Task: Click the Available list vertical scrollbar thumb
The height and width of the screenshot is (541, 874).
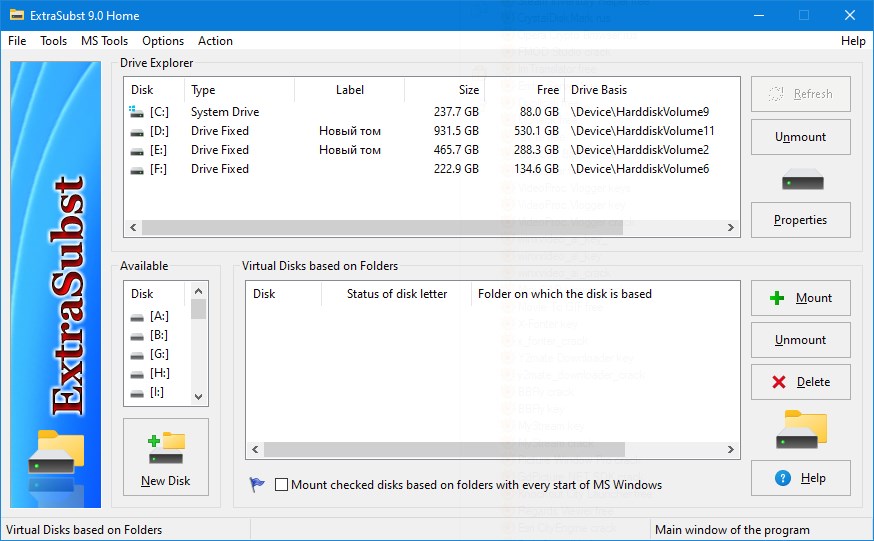Action: pyautogui.click(x=198, y=309)
